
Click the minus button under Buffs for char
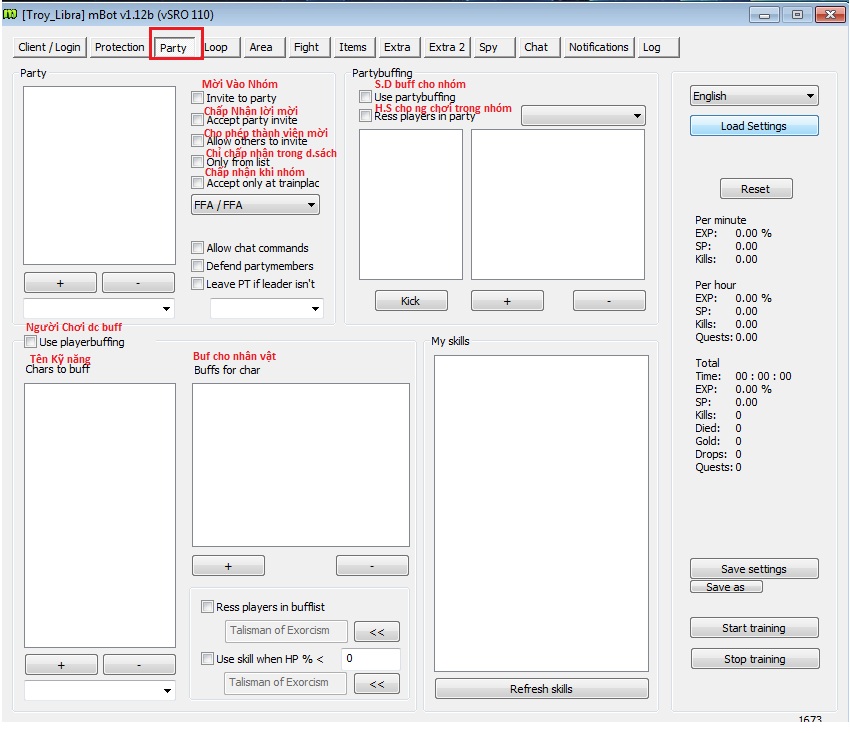point(372,566)
